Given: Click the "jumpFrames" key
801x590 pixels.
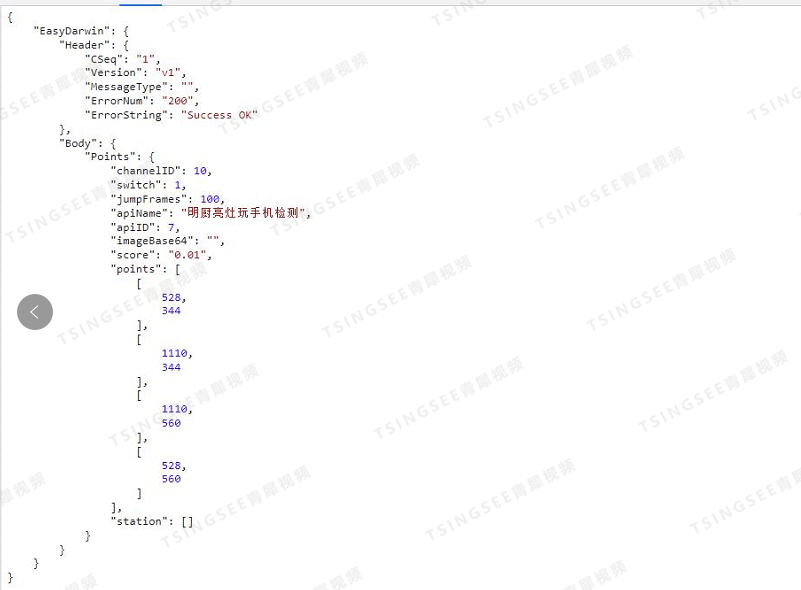Looking at the screenshot, I should 149,199.
